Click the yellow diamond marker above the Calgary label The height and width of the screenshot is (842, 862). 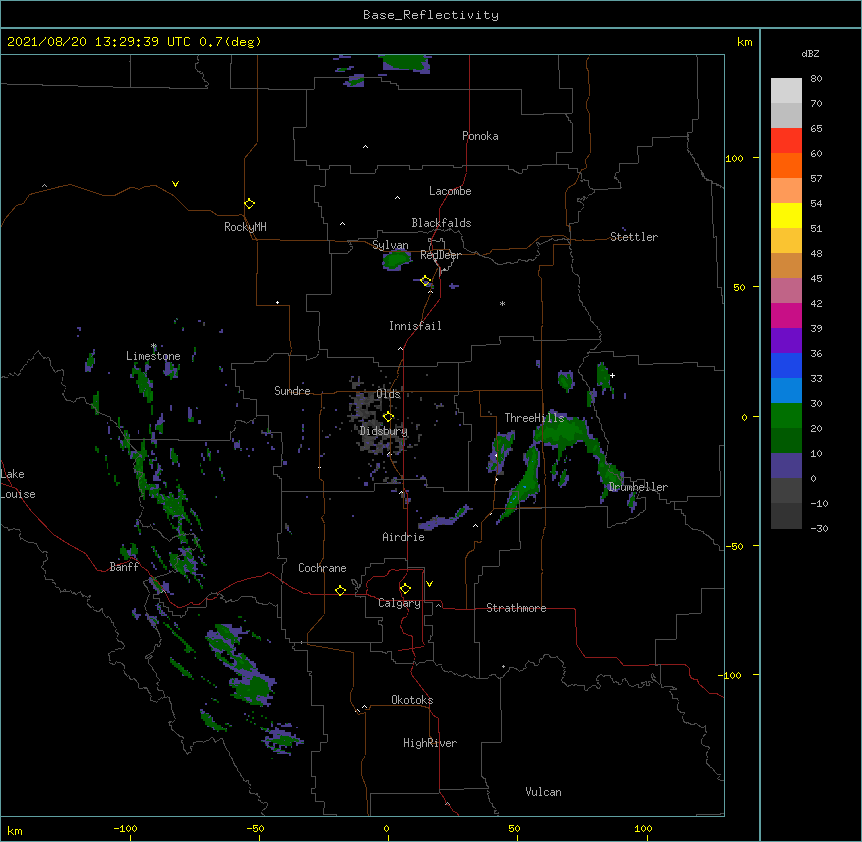coord(405,589)
